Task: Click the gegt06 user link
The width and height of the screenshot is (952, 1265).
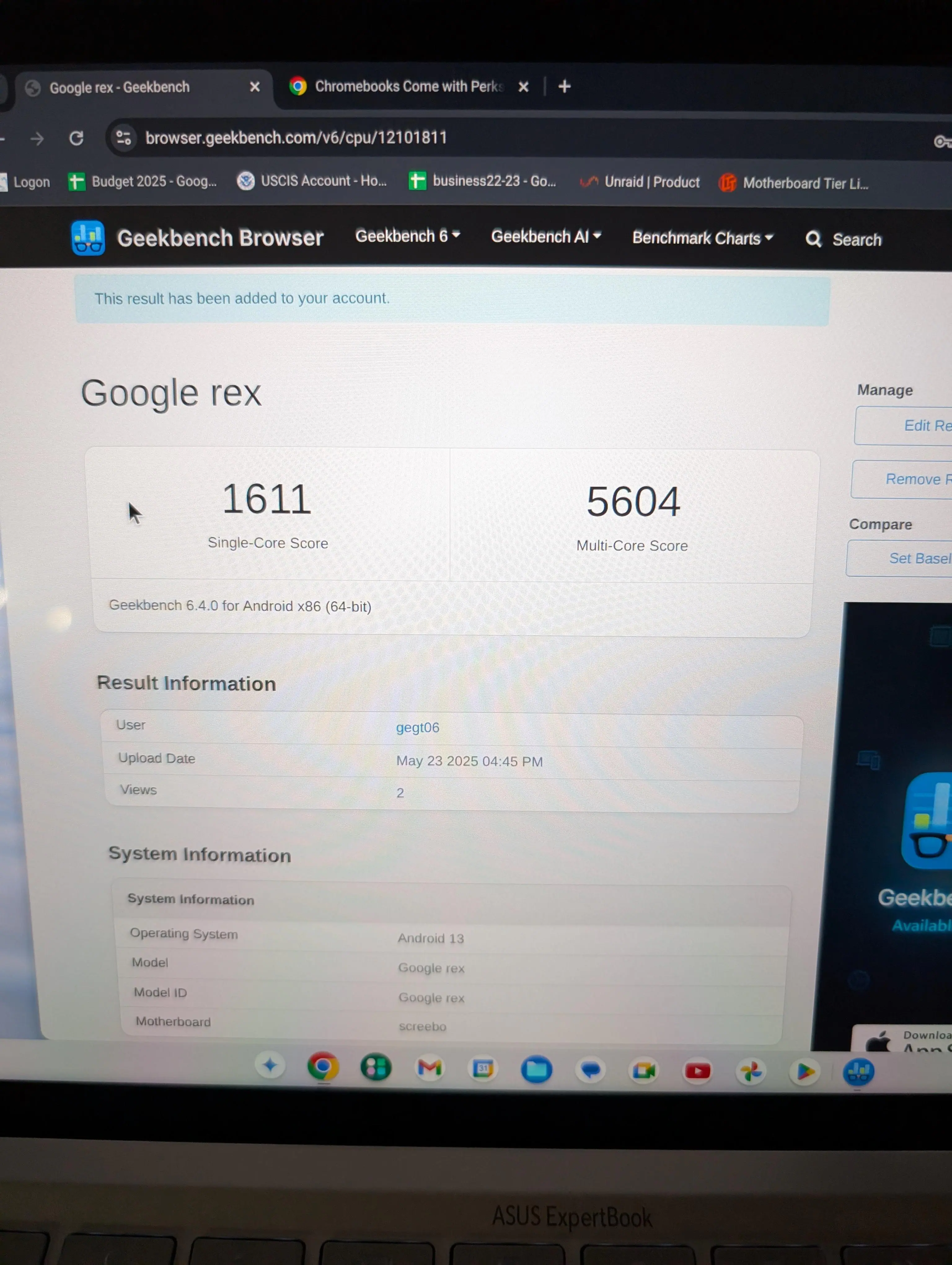Action: tap(417, 727)
